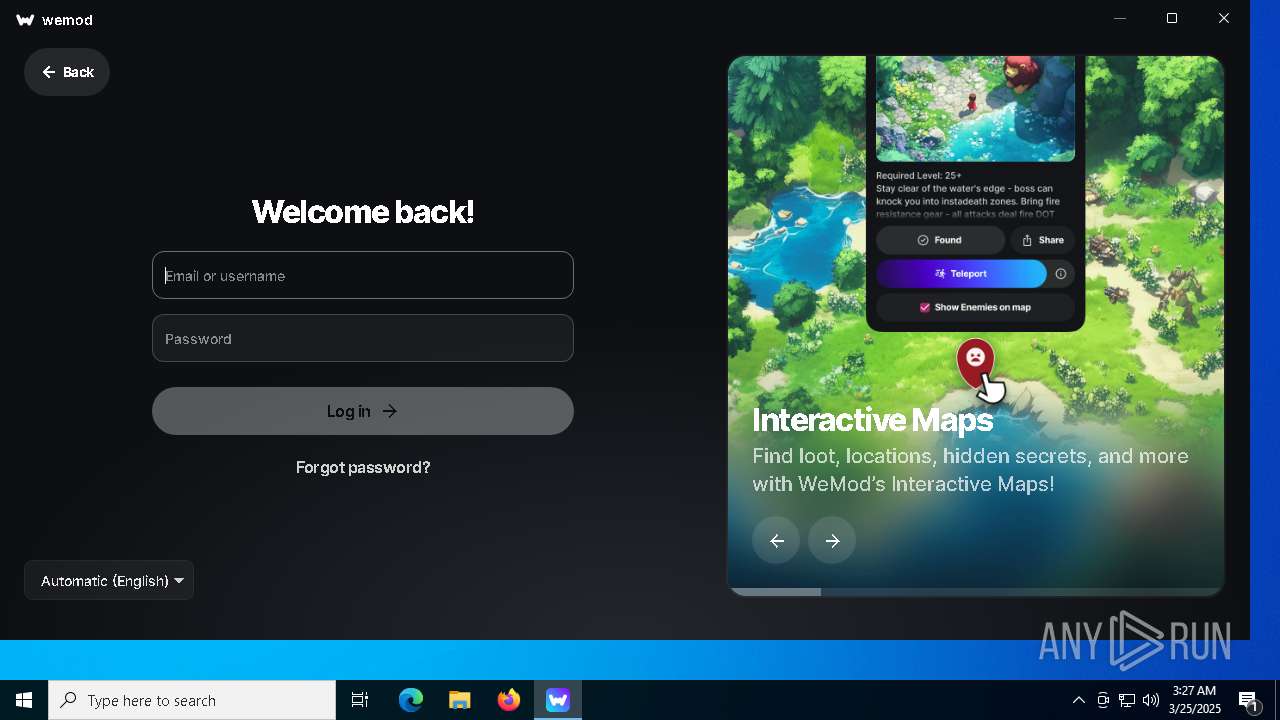Screen dimensions: 1280x720
Task: Open File Explorer from taskbar
Action: coord(459,700)
